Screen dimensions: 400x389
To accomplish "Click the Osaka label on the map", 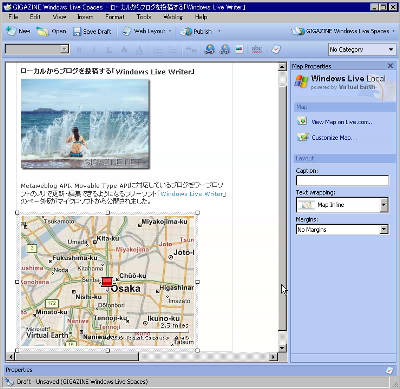I will pyautogui.click(x=125, y=289).
